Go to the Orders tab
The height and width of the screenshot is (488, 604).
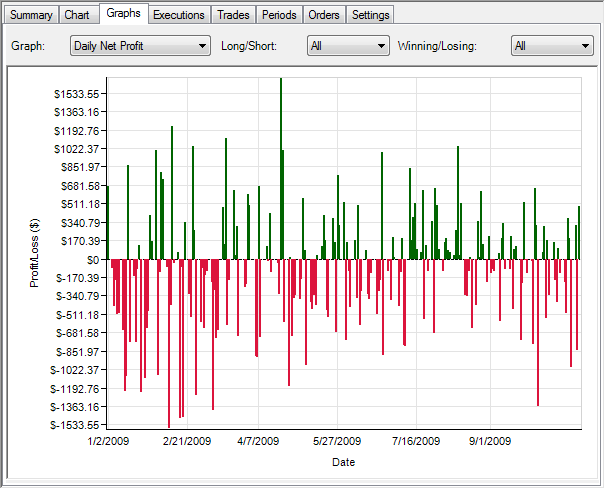(x=324, y=15)
